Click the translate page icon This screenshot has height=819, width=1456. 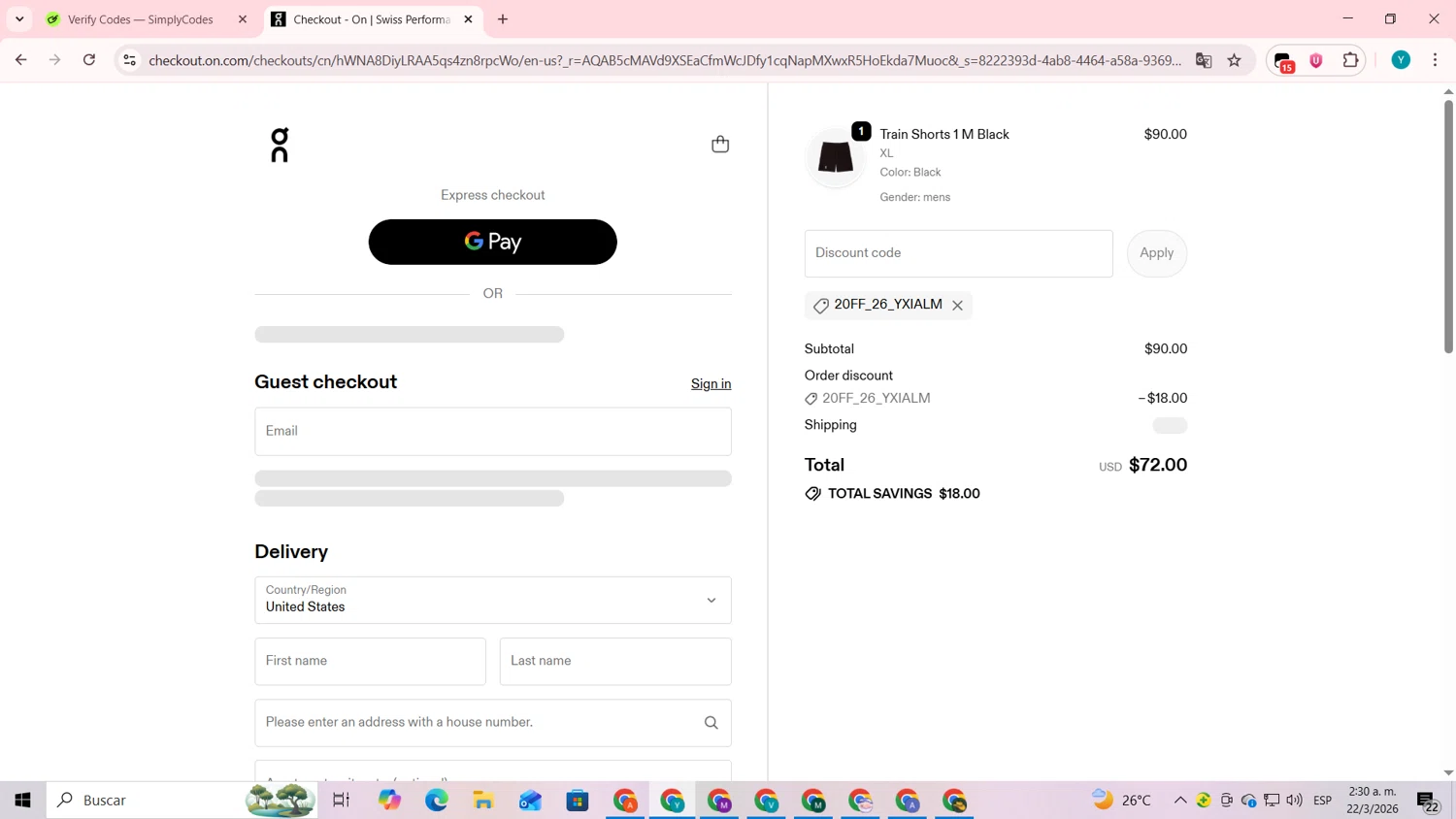pos(1204,60)
